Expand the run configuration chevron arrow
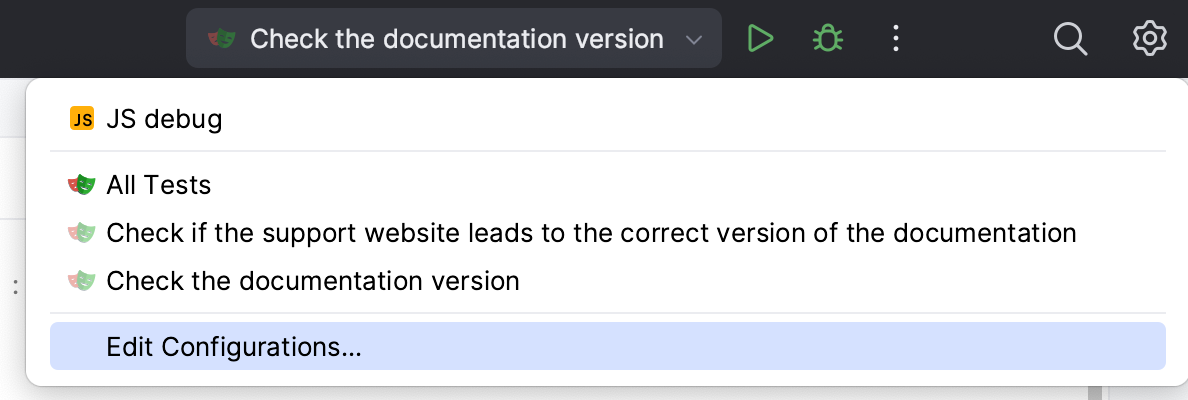Viewport: 1188px width, 400px height. (x=694, y=40)
